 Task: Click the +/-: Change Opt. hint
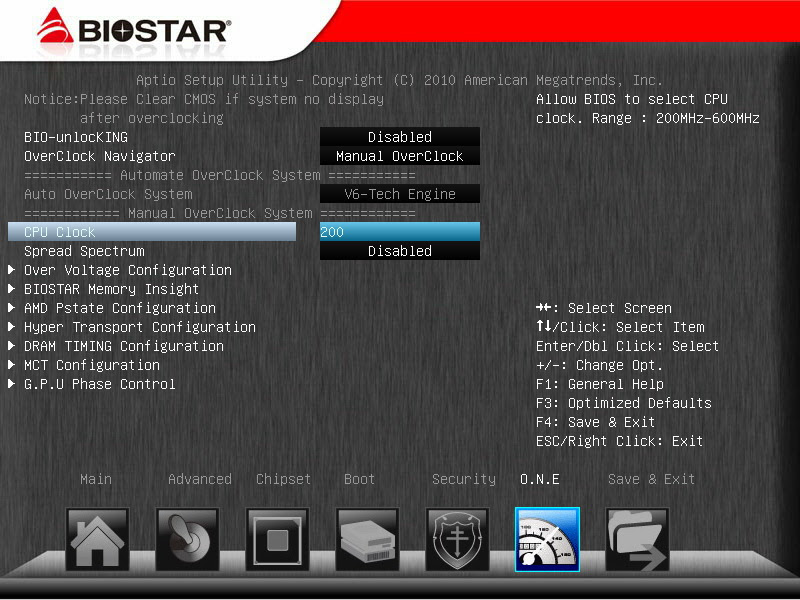[599, 365]
